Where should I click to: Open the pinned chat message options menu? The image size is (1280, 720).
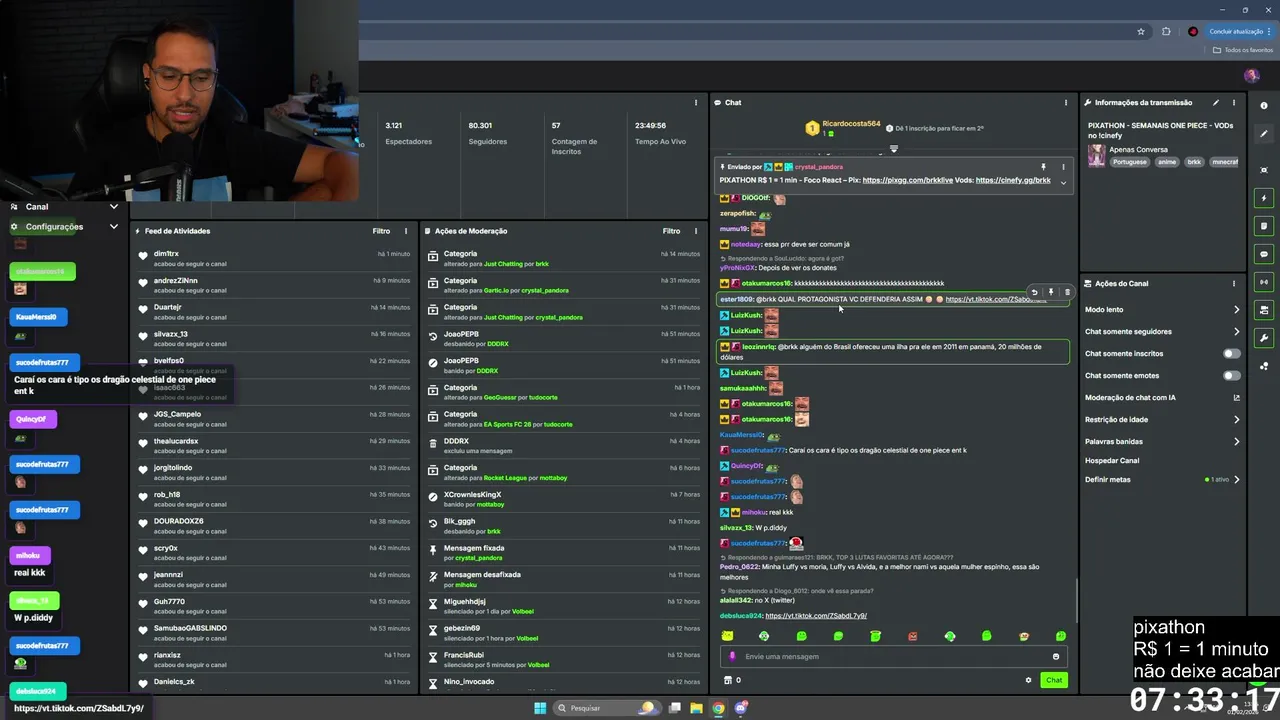(x=1063, y=167)
